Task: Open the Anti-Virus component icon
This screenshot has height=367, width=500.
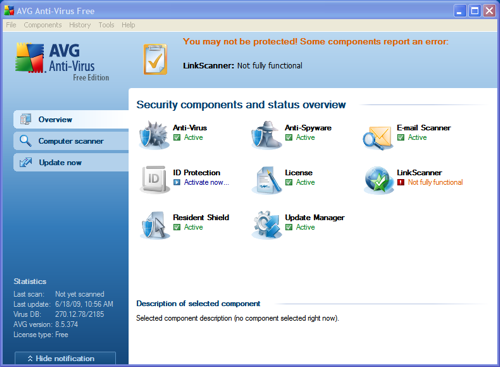Action: [x=154, y=135]
